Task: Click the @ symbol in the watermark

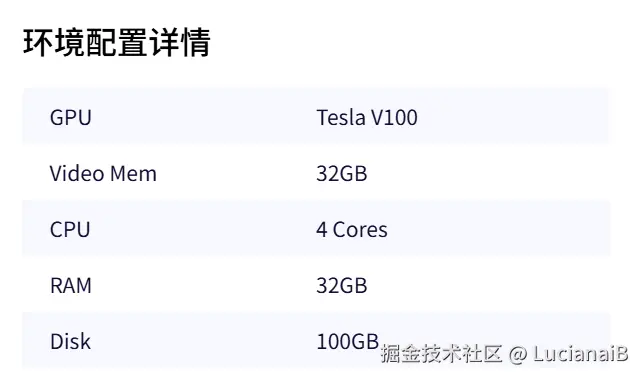Action: click(518, 354)
